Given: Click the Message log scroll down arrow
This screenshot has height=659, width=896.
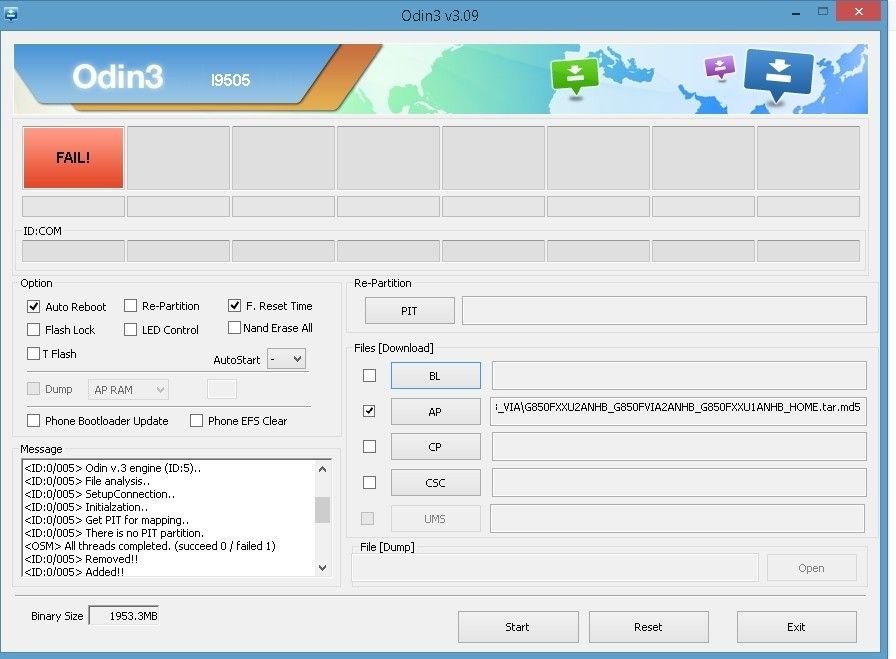Looking at the screenshot, I should [322, 568].
